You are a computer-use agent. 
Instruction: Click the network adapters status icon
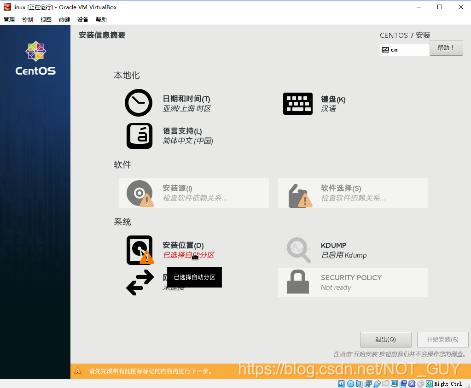pos(368,384)
